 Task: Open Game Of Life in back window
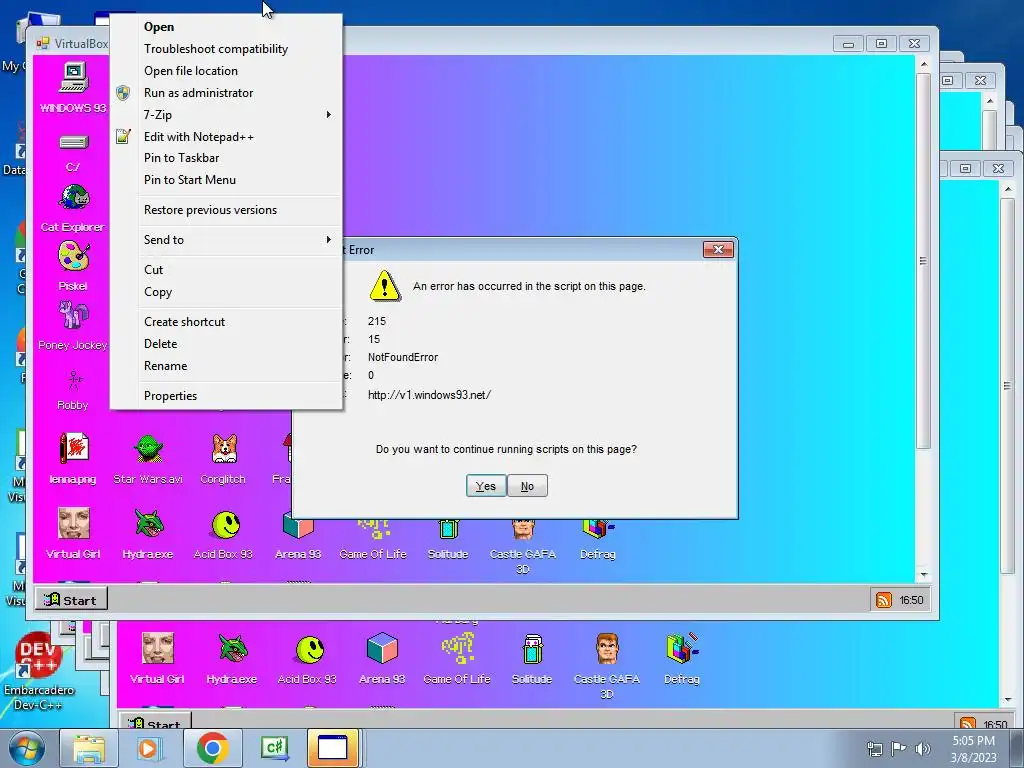[457, 648]
